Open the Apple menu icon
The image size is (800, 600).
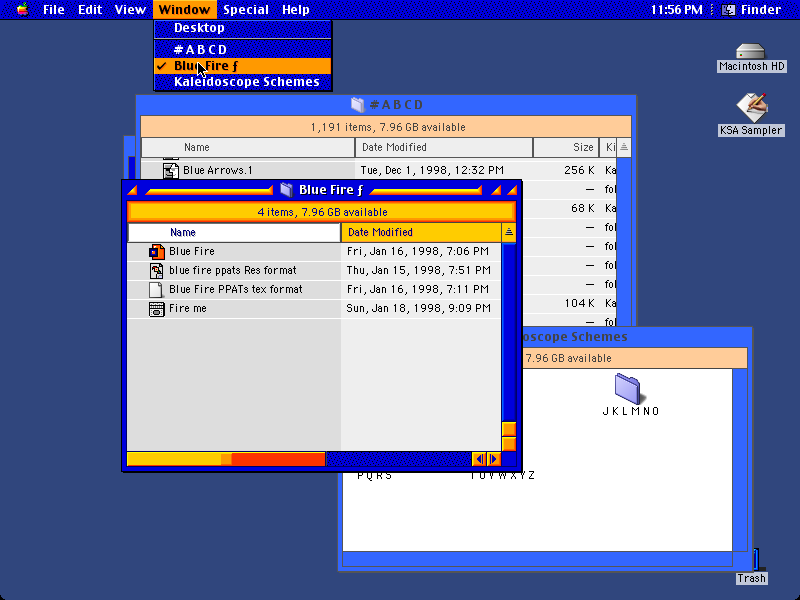tap(22, 9)
